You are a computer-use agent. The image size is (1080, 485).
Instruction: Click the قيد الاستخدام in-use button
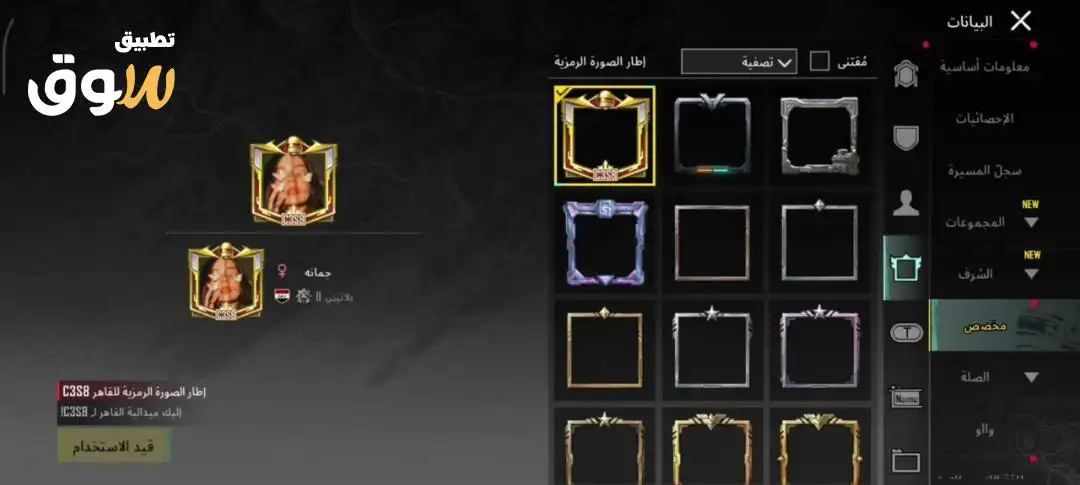114,446
